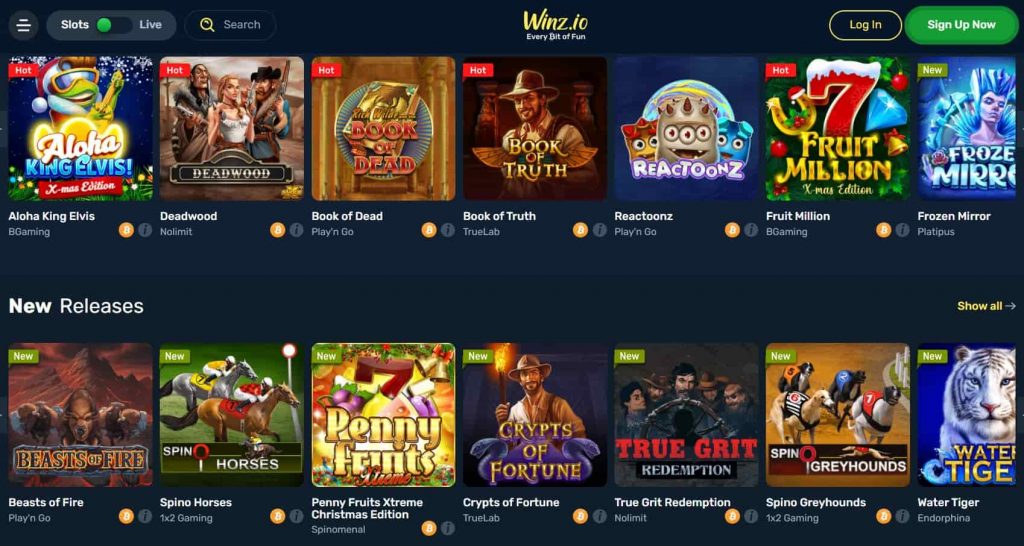This screenshot has height=546, width=1024.
Task: Toggle the Slots/Live switch
Action: 112,25
